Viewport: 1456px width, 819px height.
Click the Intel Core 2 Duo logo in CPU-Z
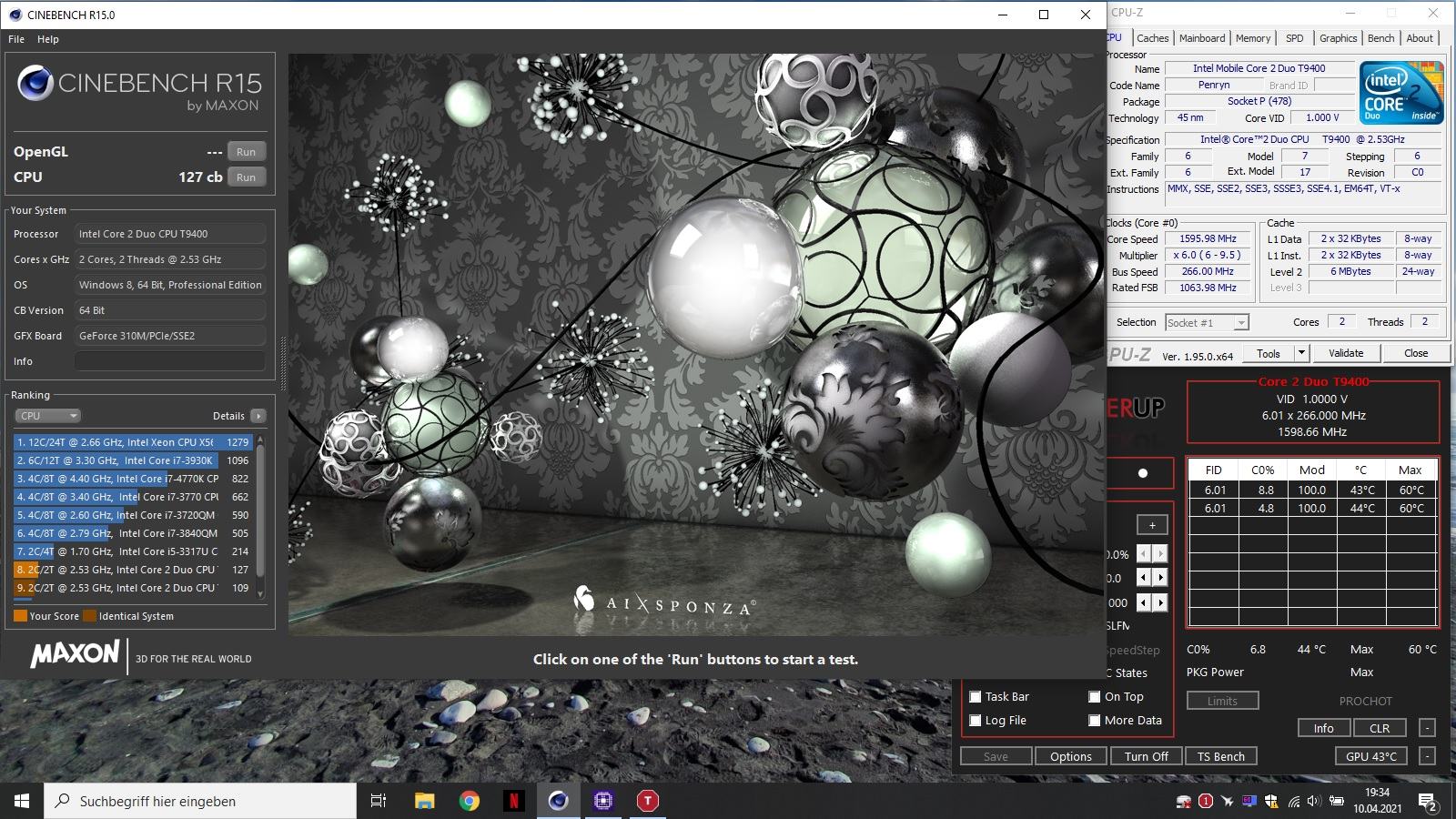[1401, 93]
